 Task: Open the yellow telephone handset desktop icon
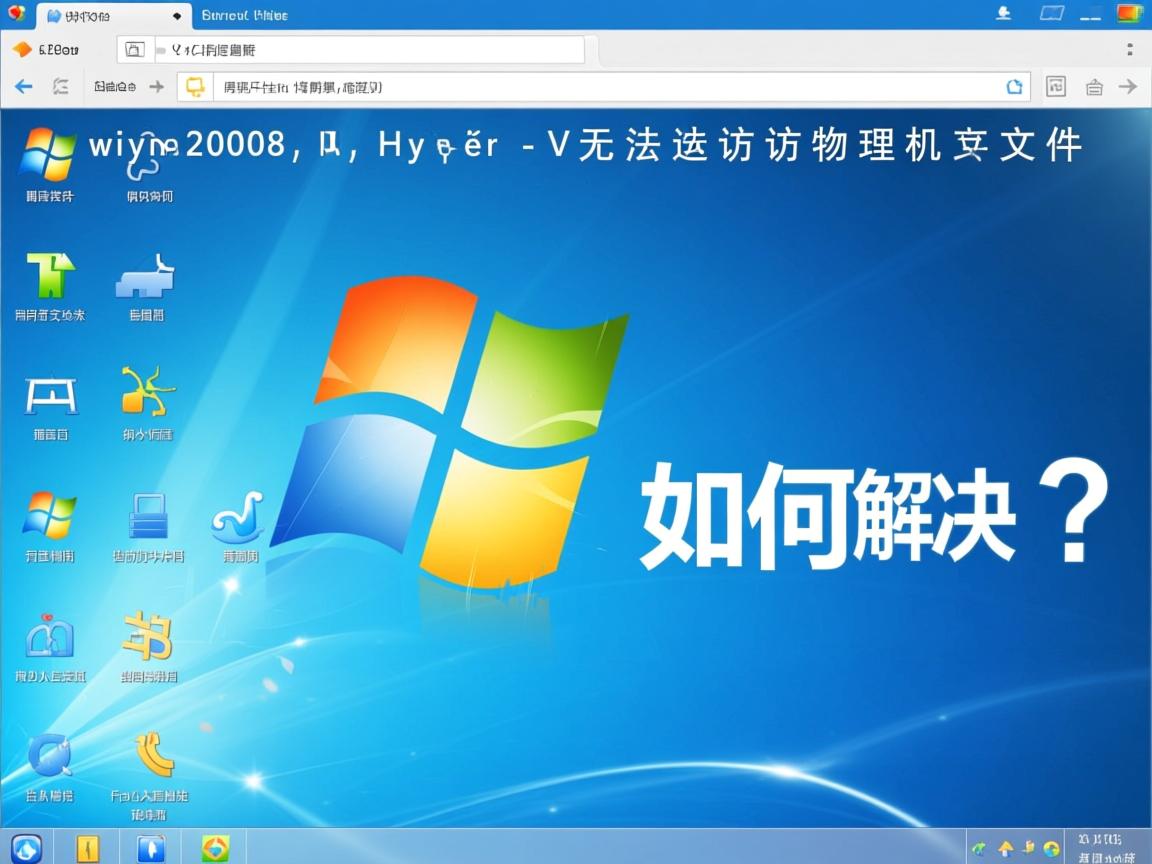click(x=155, y=754)
